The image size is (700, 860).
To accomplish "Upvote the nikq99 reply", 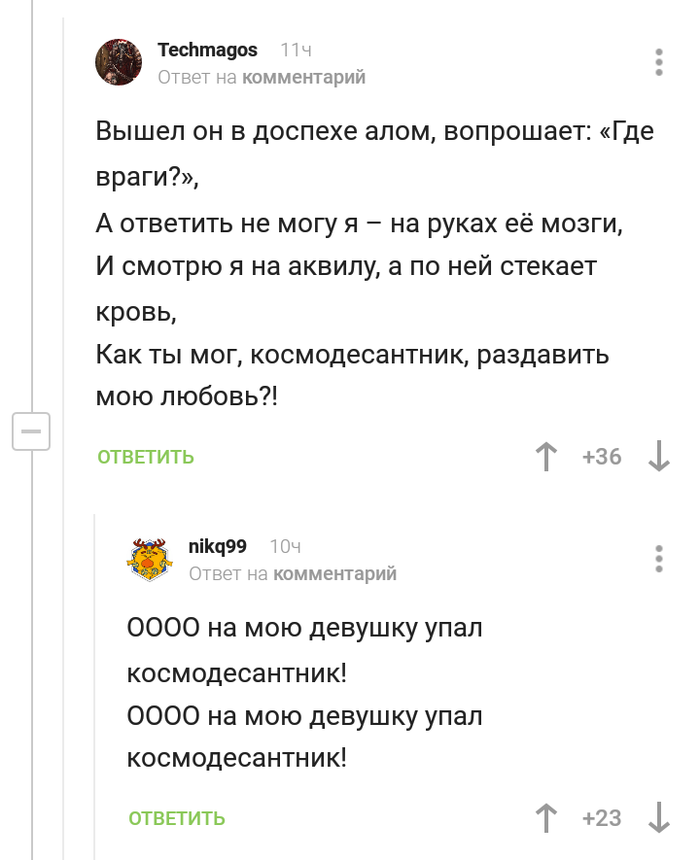I will pos(546,818).
